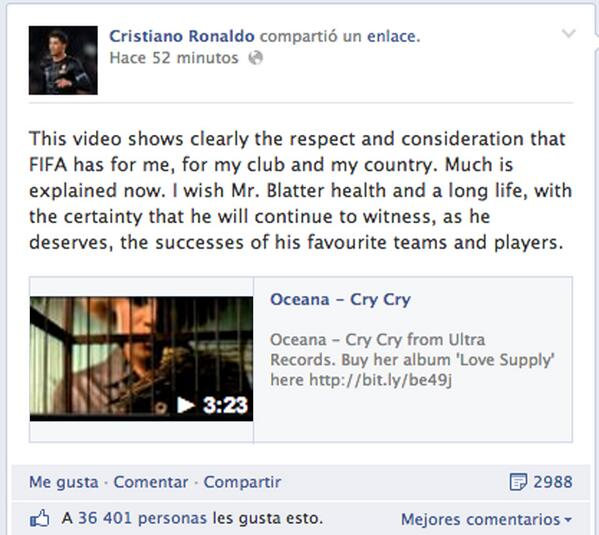Open Cristiano Ronaldo's profile picture
The height and width of the screenshot is (535, 599).
[x=63, y=60]
